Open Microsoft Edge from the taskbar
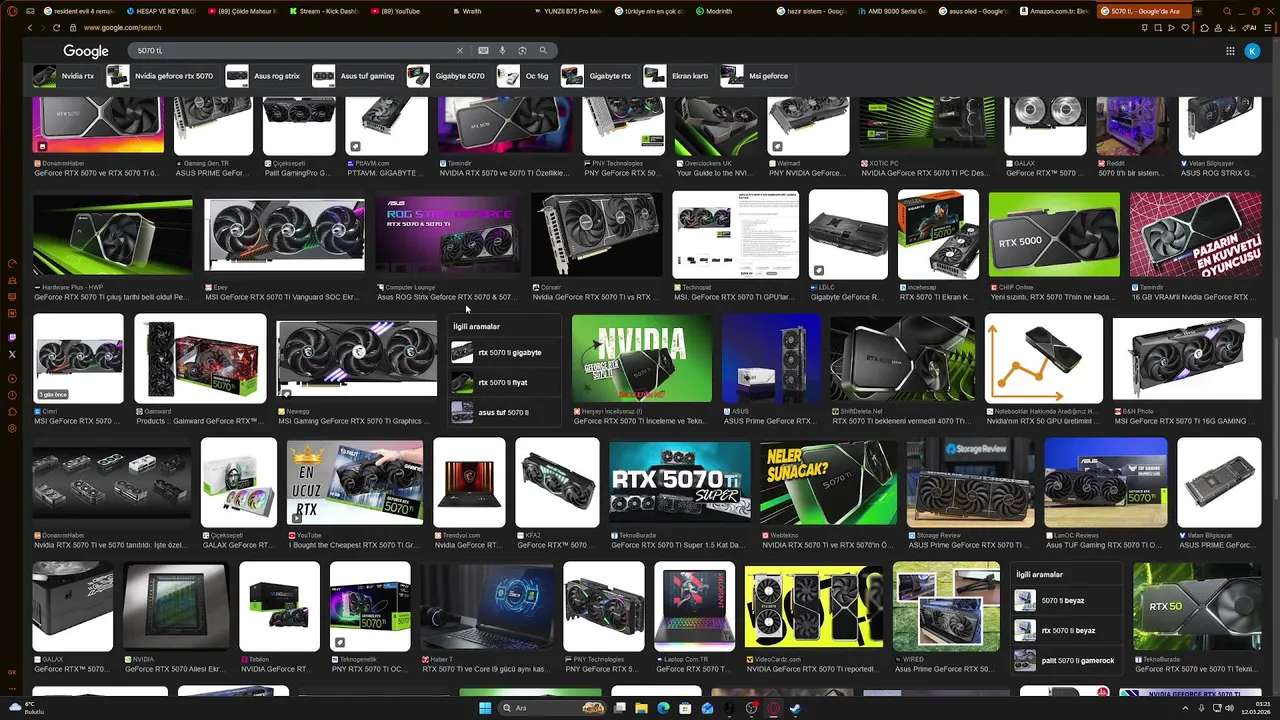1280x720 pixels. [x=663, y=708]
